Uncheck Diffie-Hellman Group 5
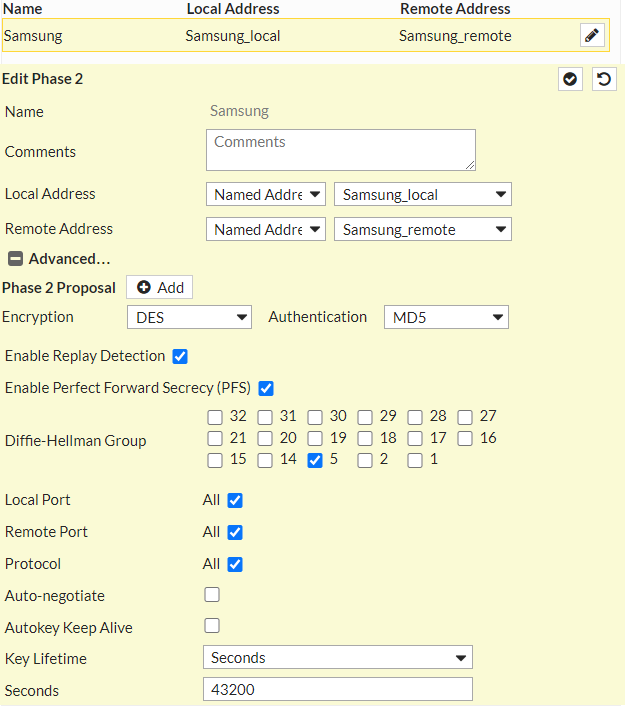Viewport: 625px width, 707px height. click(315, 460)
